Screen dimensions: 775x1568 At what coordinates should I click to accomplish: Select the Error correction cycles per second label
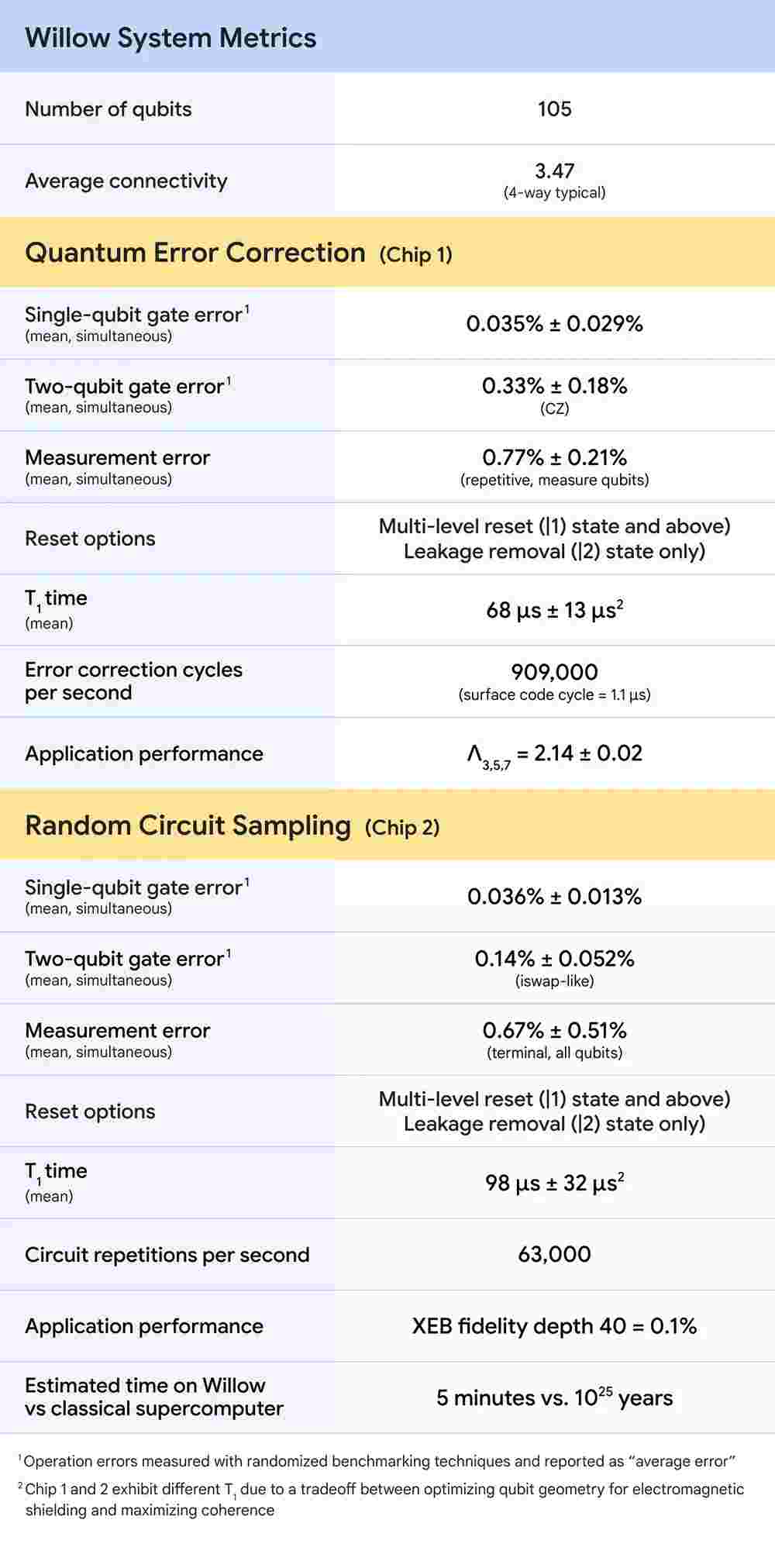click(x=133, y=681)
